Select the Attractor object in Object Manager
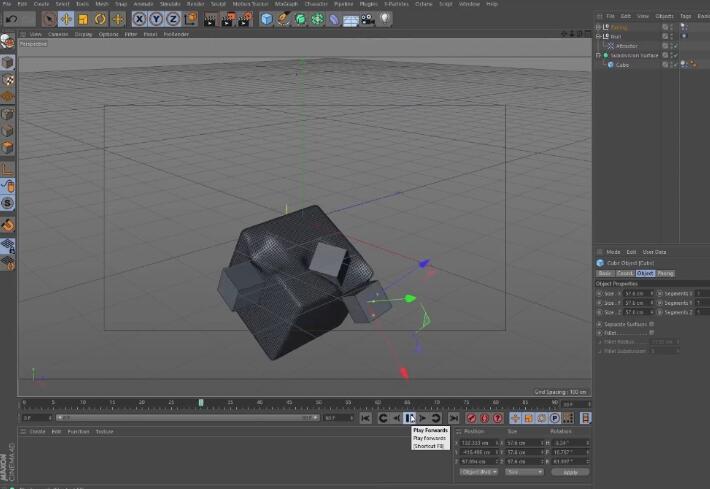Viewport: 710px width, 489px height. (x=626, y=46)
